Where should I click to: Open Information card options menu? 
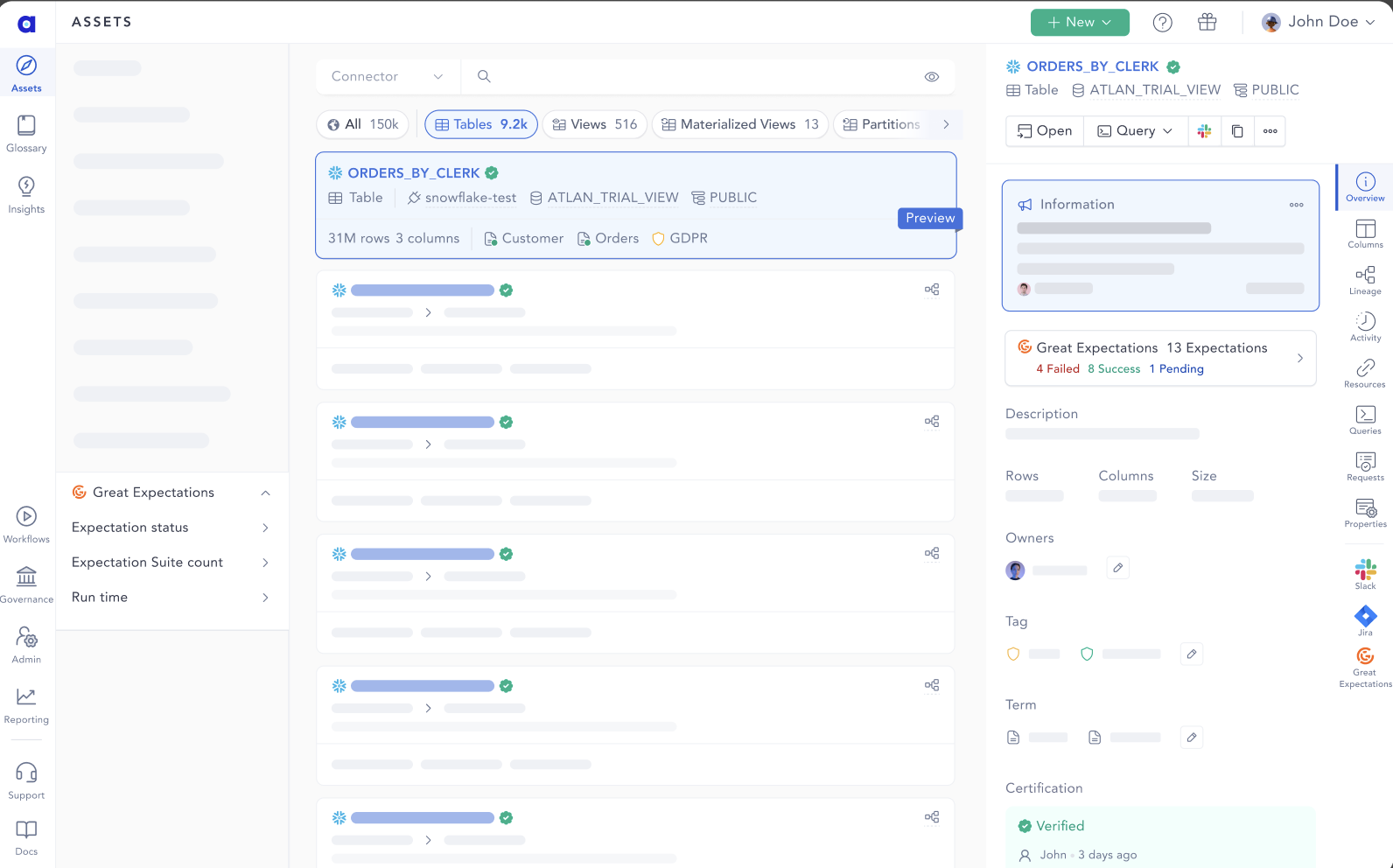pyautogui.click(x=1296, y=205)
